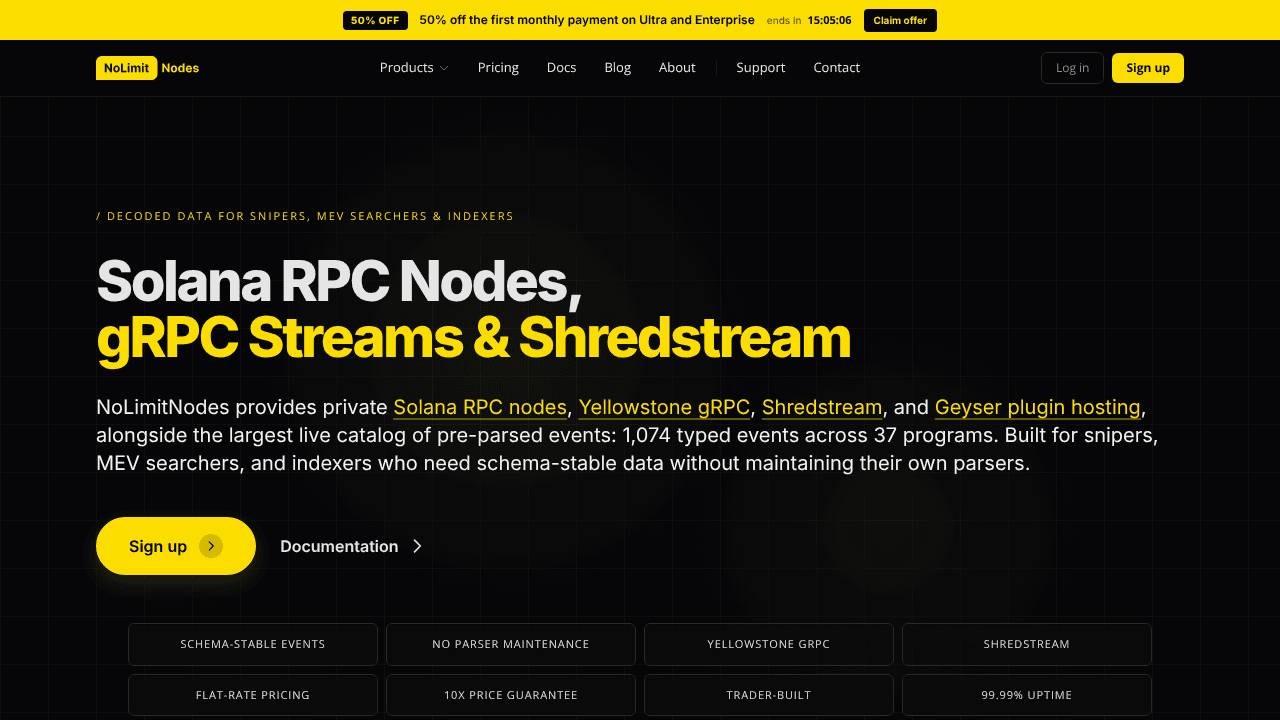Visit the About page
Screen dimensions: 1280x720
point(677,68)
